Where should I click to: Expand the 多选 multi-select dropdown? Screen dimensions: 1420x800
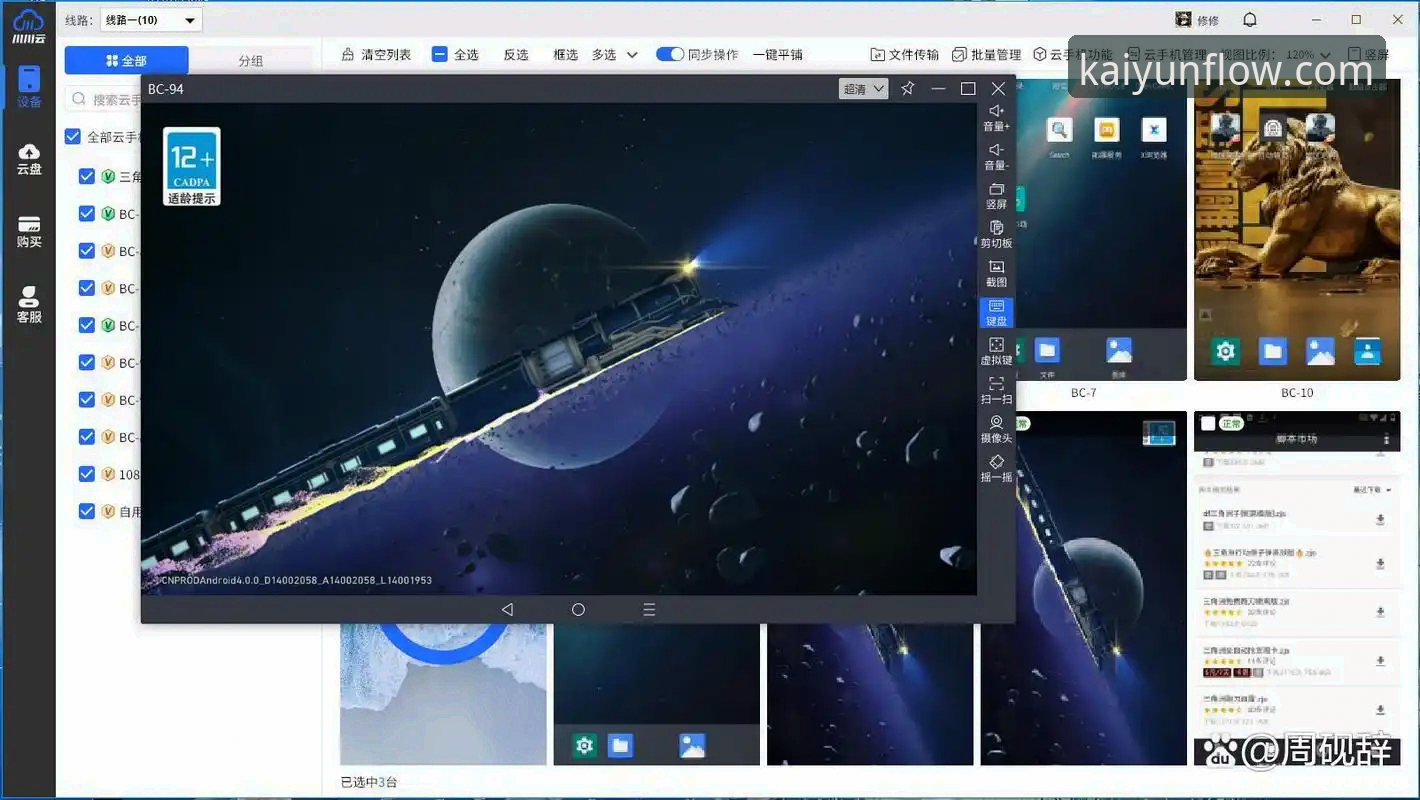pyautogui.click(x=614, y=54)
